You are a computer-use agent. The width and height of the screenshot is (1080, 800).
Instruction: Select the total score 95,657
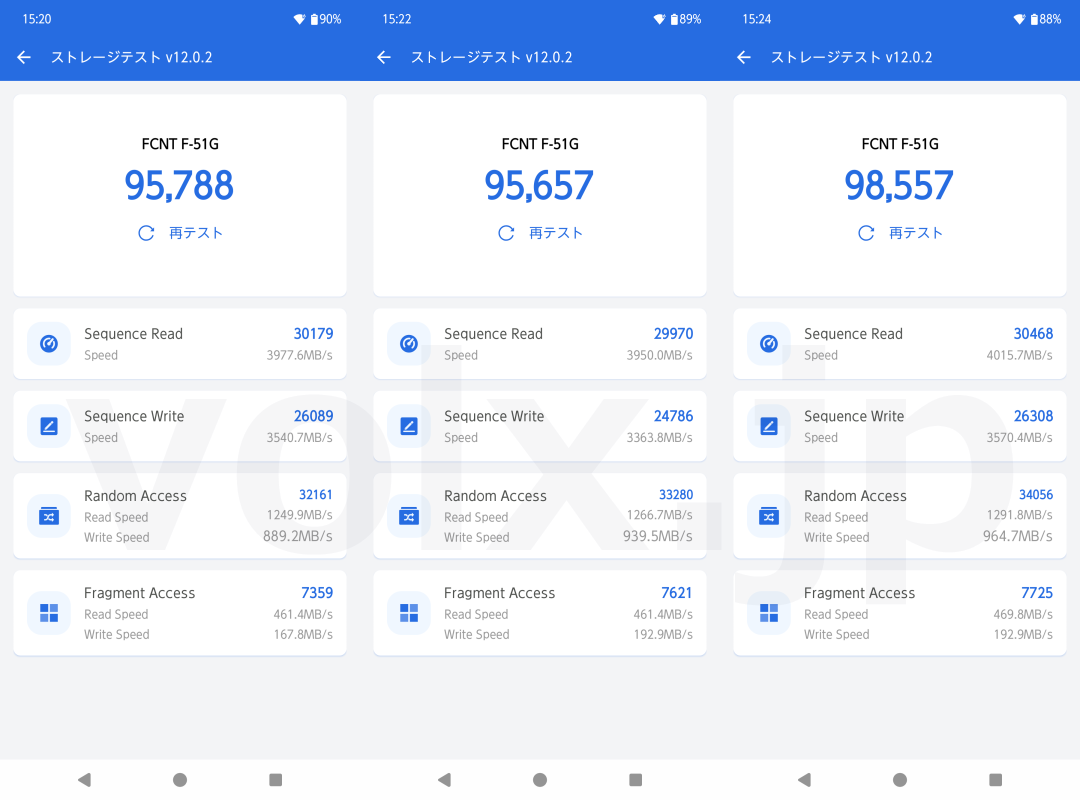coord(539,185)
